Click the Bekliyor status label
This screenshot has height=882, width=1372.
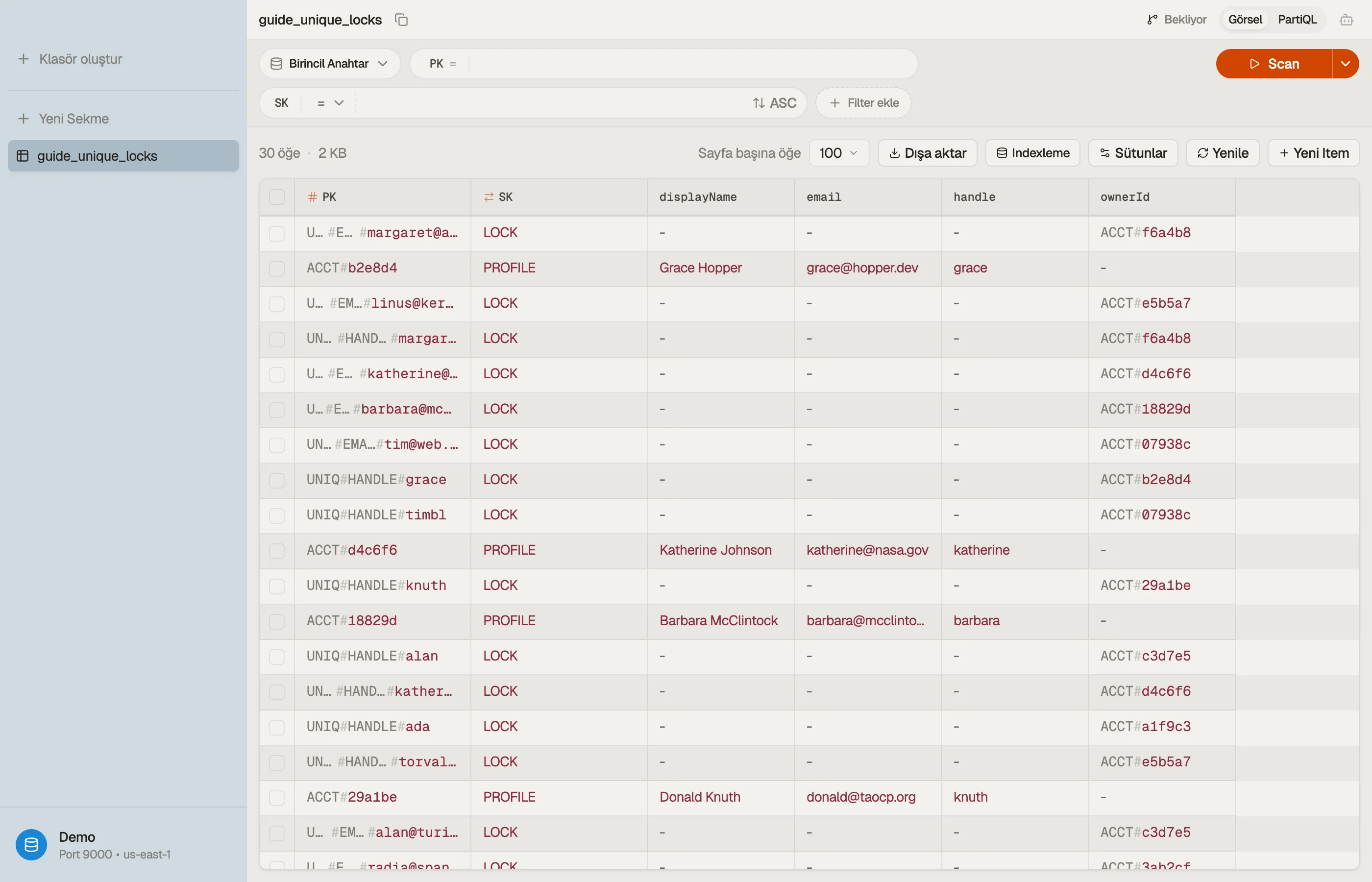tap(1185, 20)
